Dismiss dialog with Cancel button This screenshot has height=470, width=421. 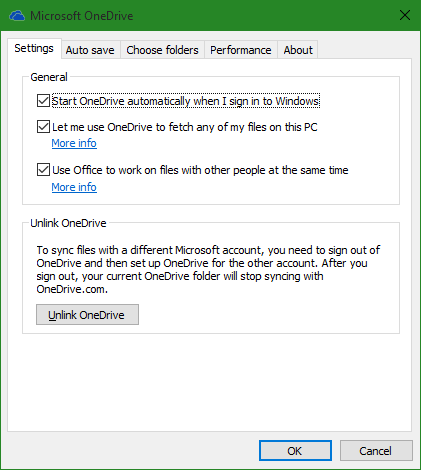coord(376,451)
